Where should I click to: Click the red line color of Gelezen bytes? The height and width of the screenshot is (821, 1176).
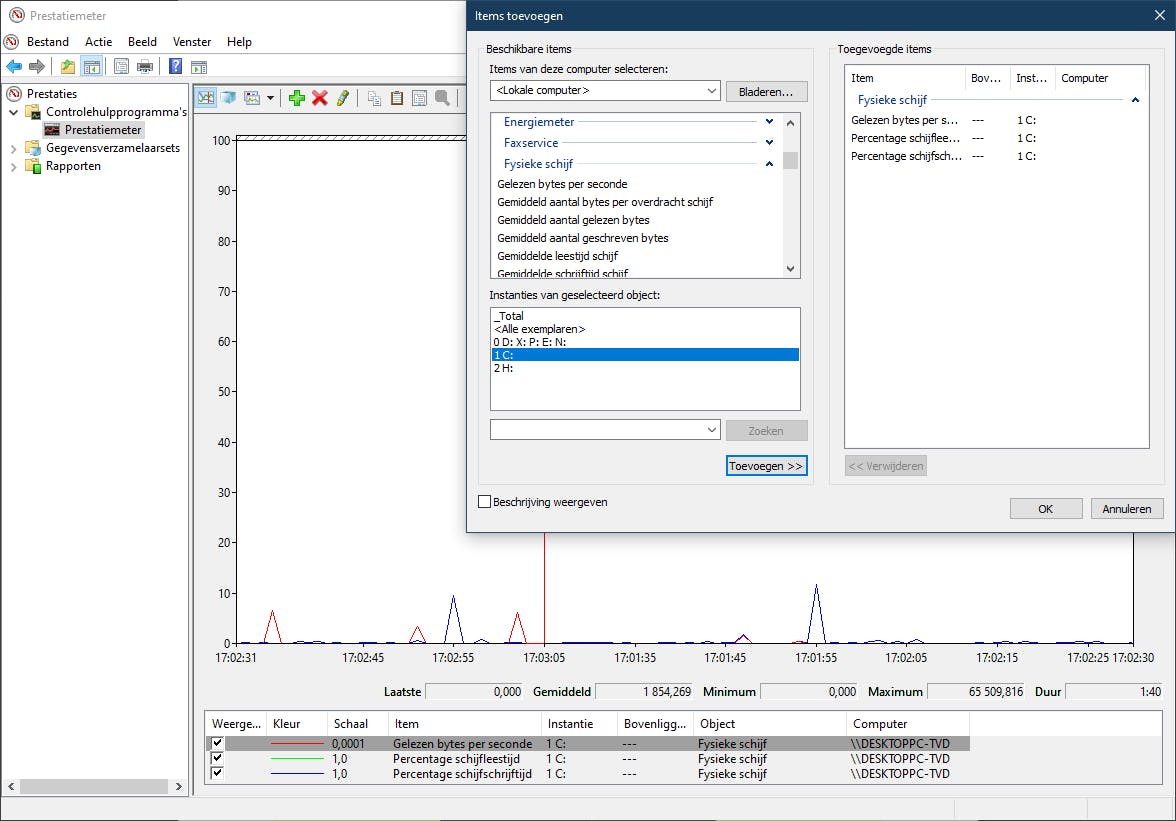coord(297,744)
